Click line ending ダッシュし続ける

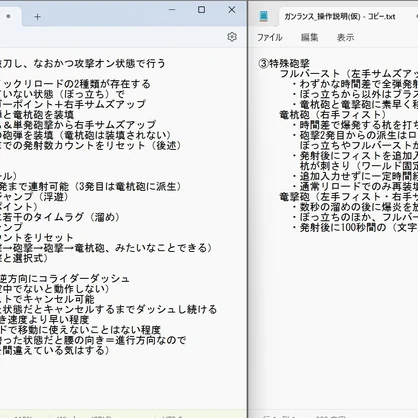point(108,309)
